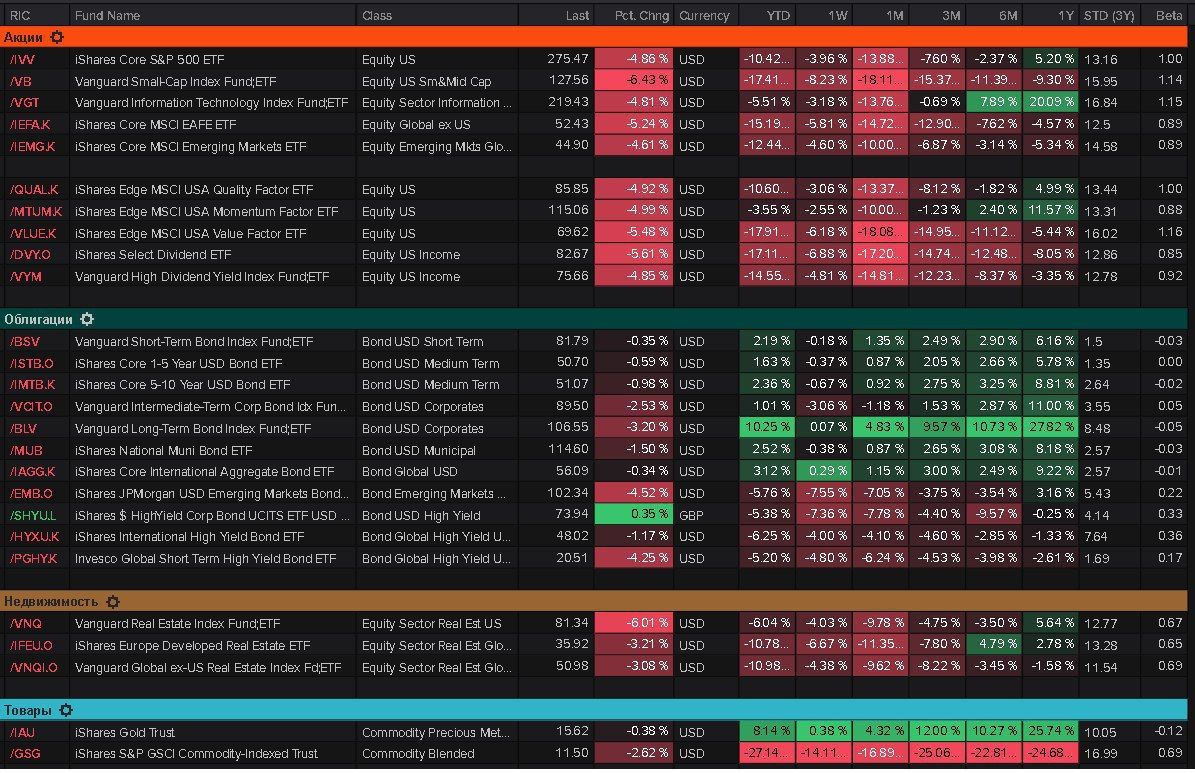The height and width of the screenshot is (773, 1195).
Task: Open the /VNQ ticker link
Action: pos(25,624)
